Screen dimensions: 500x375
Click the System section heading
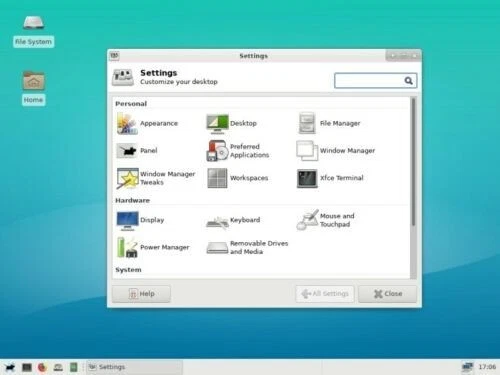(128, 270)
